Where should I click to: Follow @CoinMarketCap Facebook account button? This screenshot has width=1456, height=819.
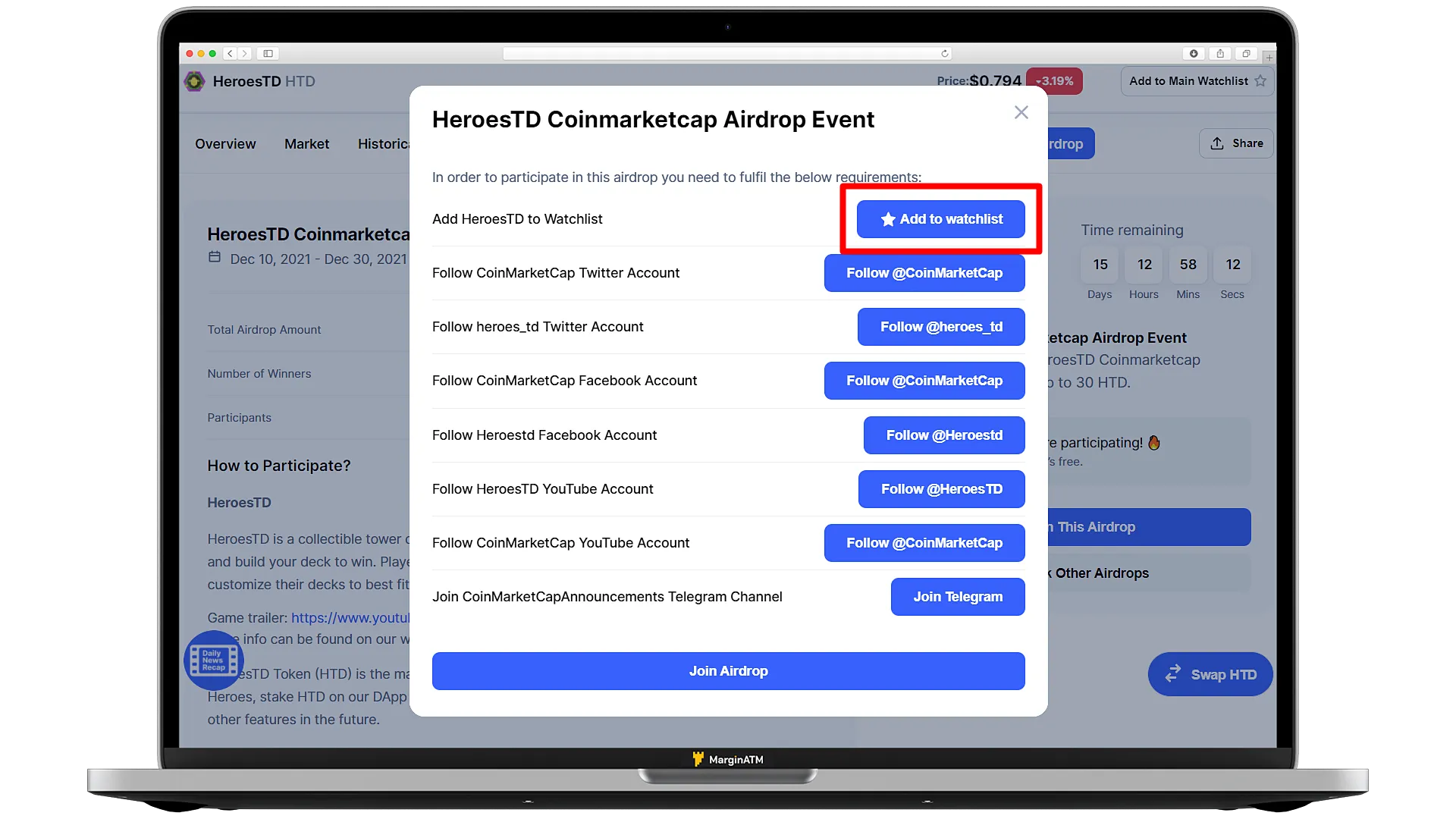pyautogui.click(x=924, y=381)
